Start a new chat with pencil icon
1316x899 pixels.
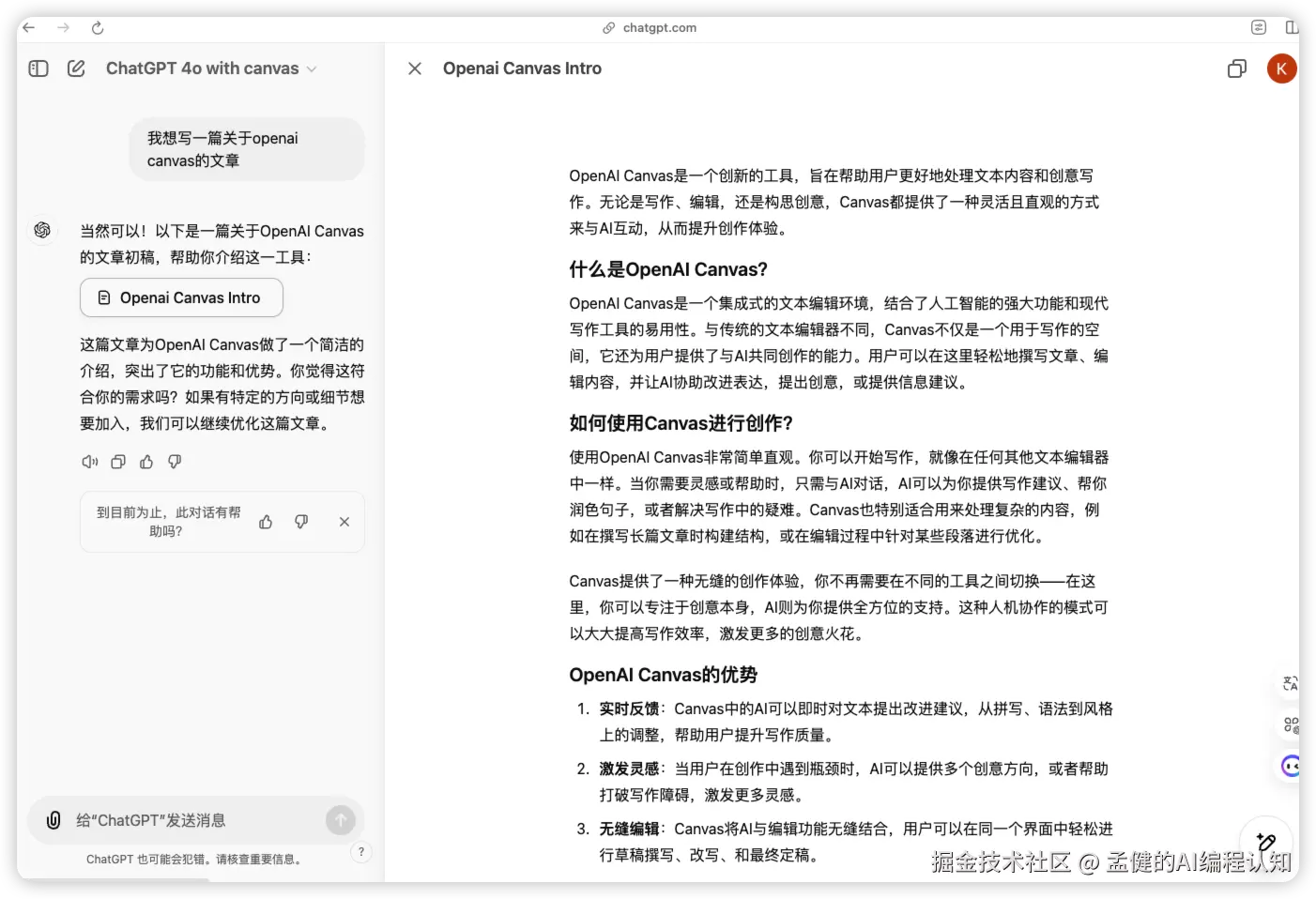click(77, 69)
